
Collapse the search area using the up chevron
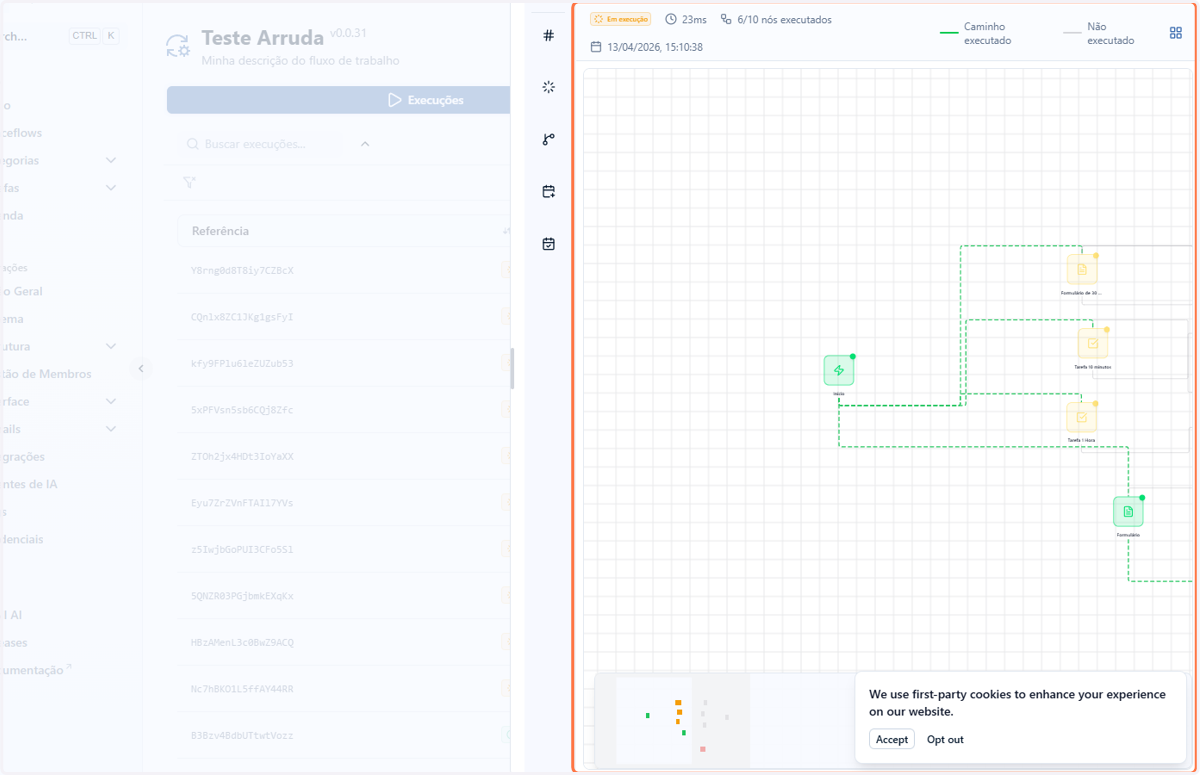365,144
